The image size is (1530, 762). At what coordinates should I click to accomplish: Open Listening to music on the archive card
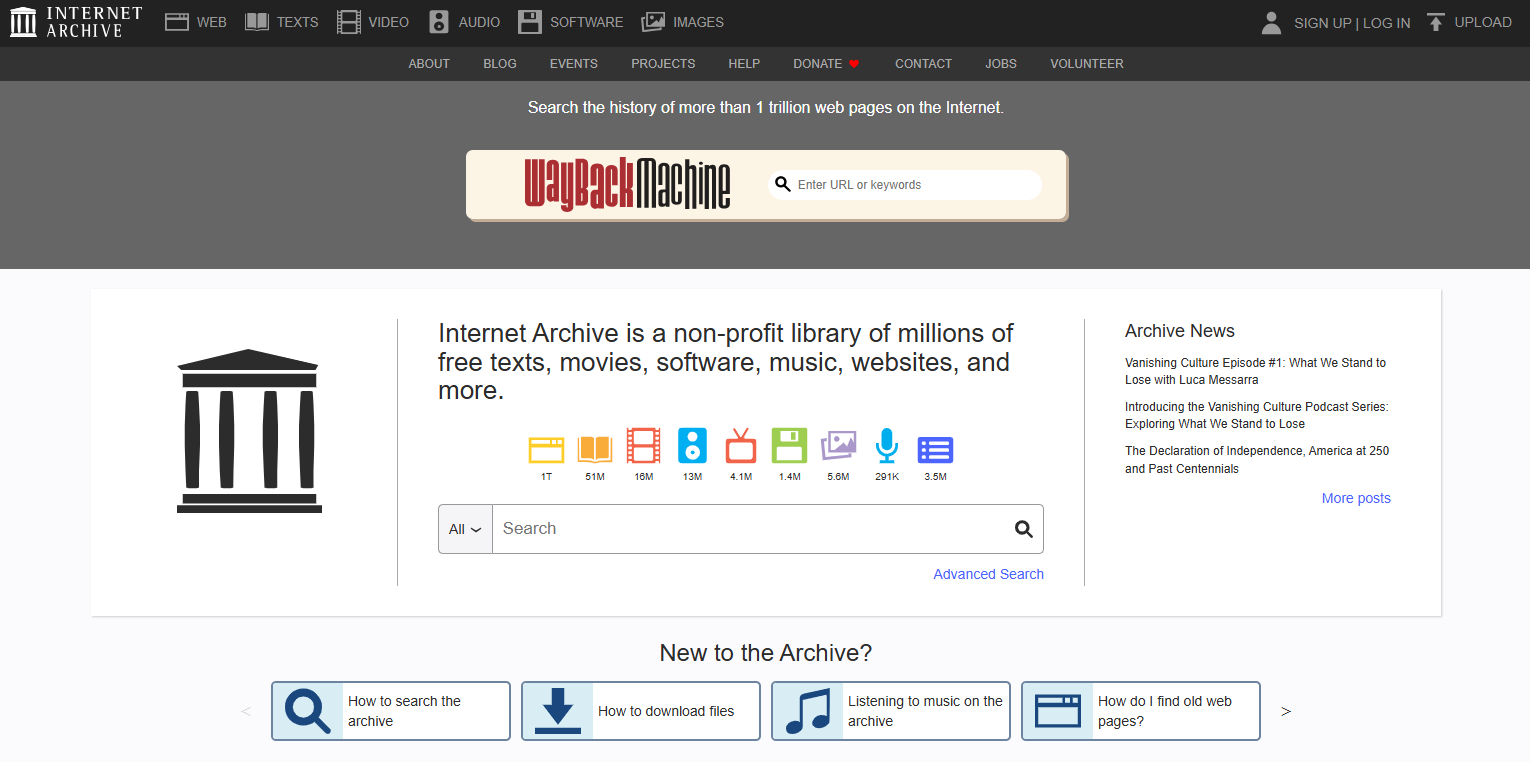891,711
